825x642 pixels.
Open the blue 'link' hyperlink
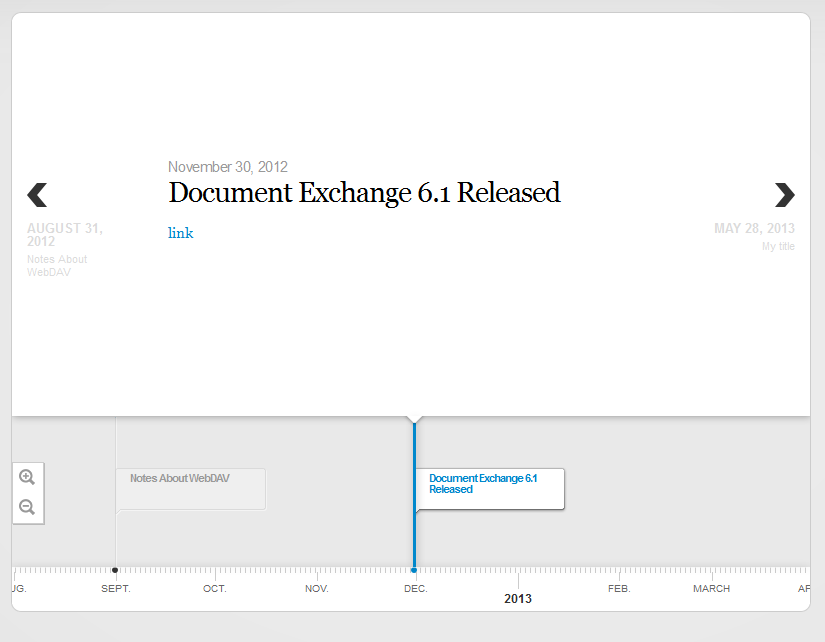point(180,233)
